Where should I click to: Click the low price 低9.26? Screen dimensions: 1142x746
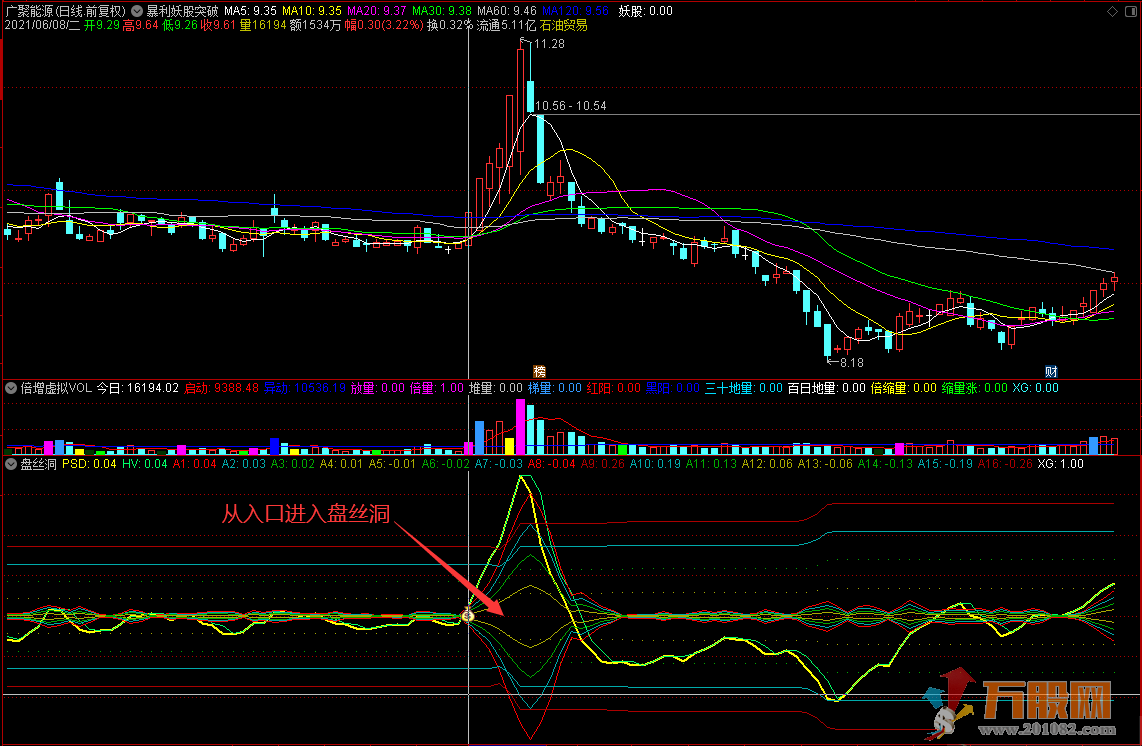click(x=180, y=25)
